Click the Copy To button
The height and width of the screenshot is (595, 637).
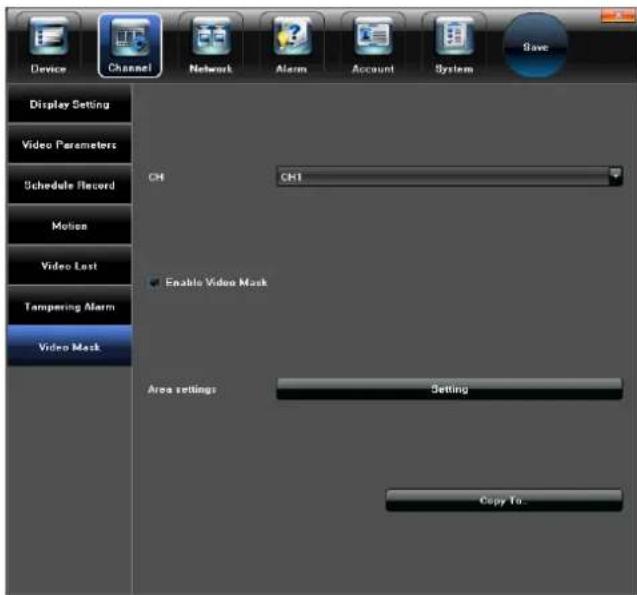point(504,500)
